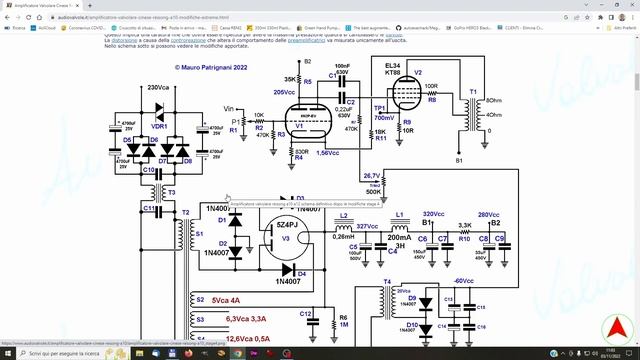Viewport: 640px width, 360px height.
Task: Open Chrome's three-dot menu
Action: tap(633, 18)
